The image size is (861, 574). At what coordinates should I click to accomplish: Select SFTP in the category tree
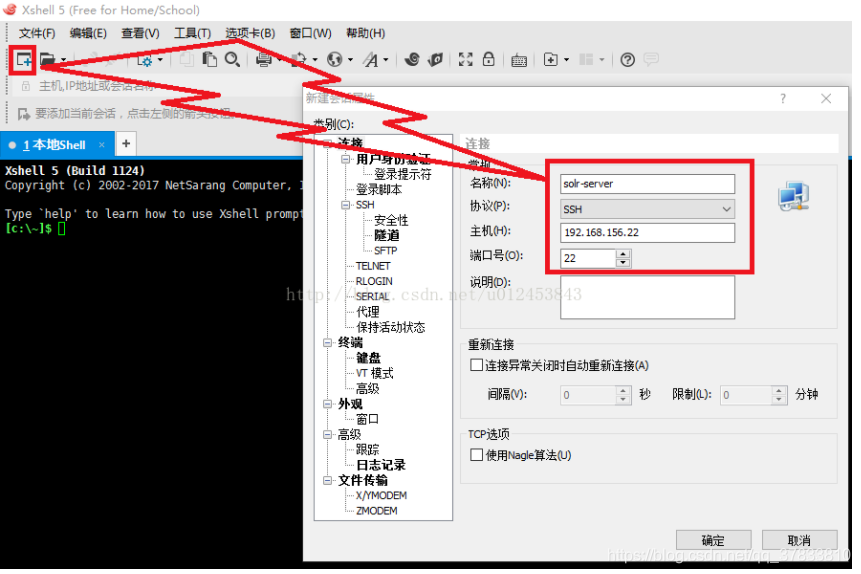(385, 251)
